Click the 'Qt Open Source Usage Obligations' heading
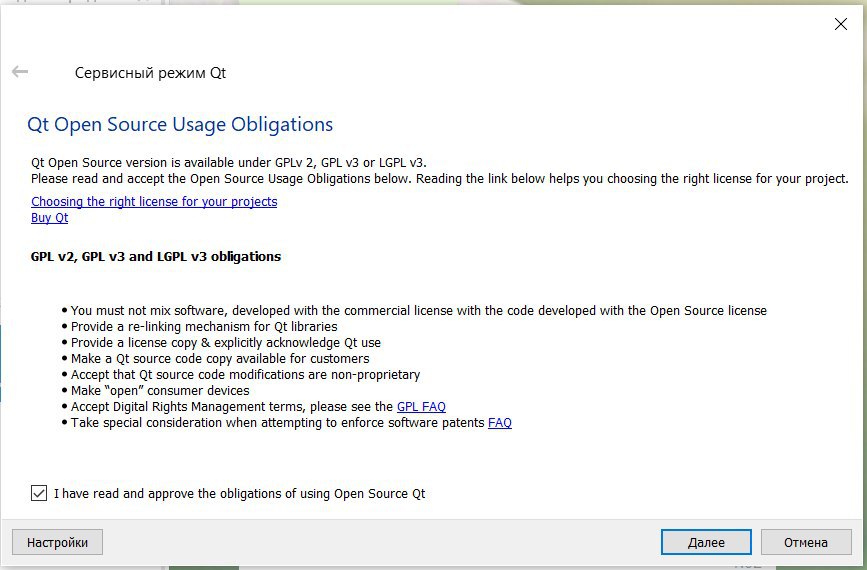 click(180, 124)
